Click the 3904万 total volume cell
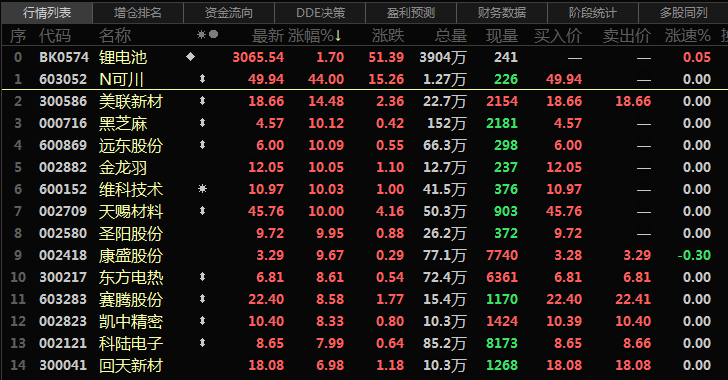This screenshot has width=728, height=380. (443, 57)
